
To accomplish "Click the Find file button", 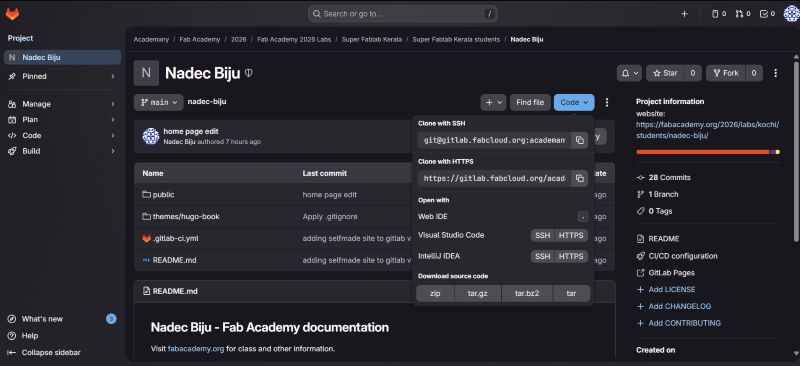I will [x=530, y=102].
